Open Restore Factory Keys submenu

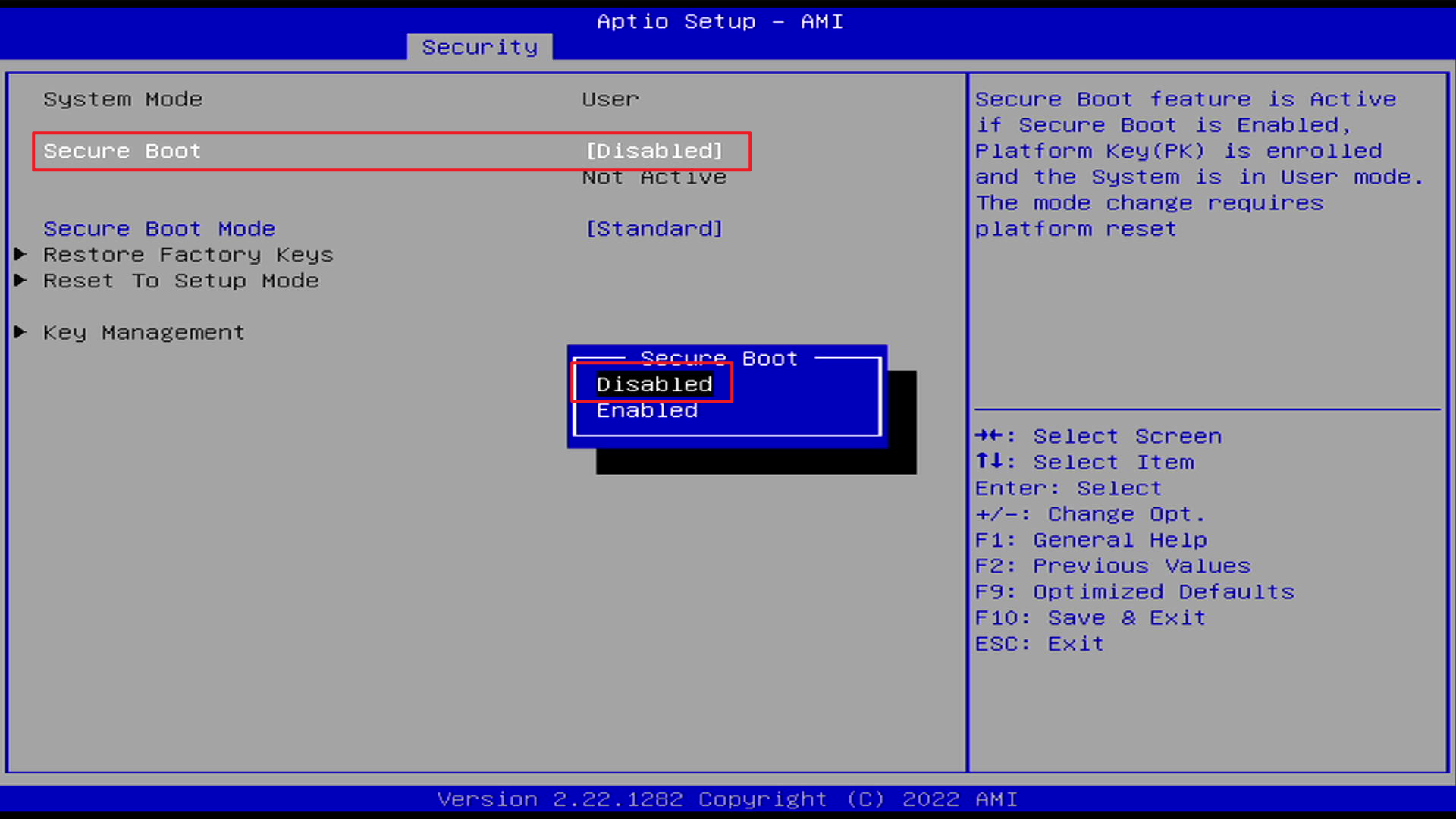pyautogui.click(x=188, y=255)
